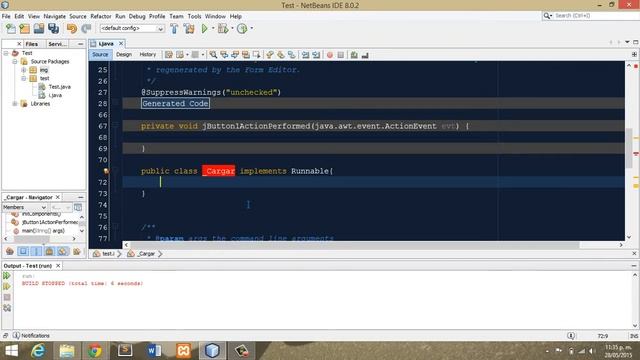640x360 pixels.
Task: Toggle Show Fields filter in Navigator
Action: pos(23,251)
